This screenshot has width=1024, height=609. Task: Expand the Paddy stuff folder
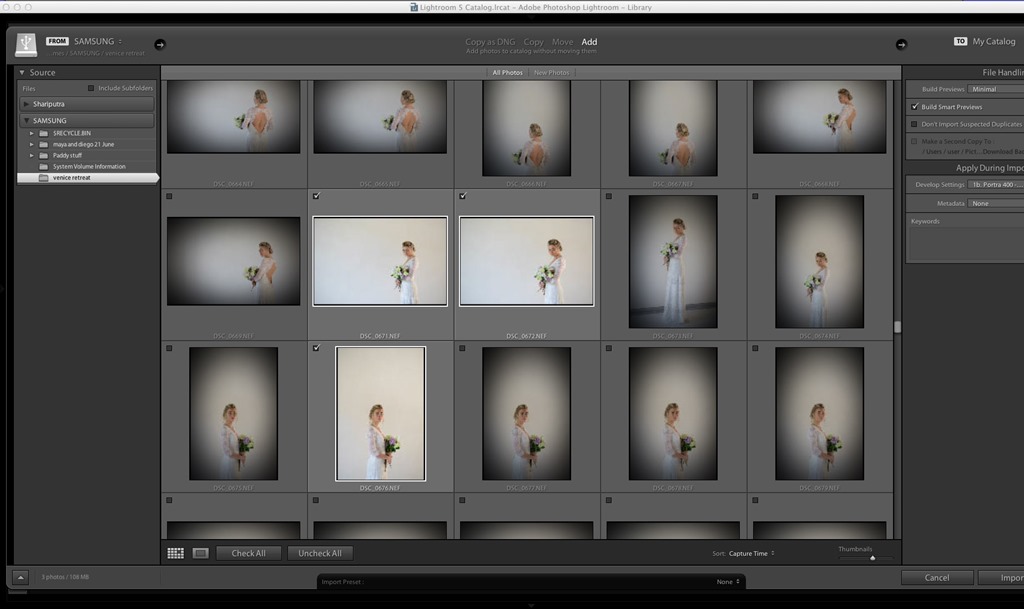[x=32, y=155]
